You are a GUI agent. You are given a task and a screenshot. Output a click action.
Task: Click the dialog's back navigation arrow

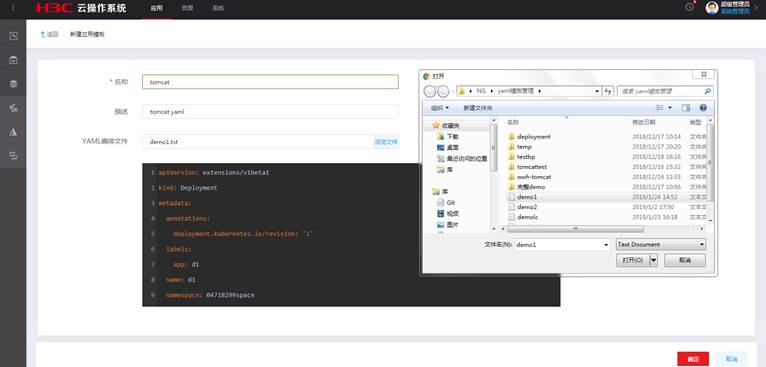[430, 91]
